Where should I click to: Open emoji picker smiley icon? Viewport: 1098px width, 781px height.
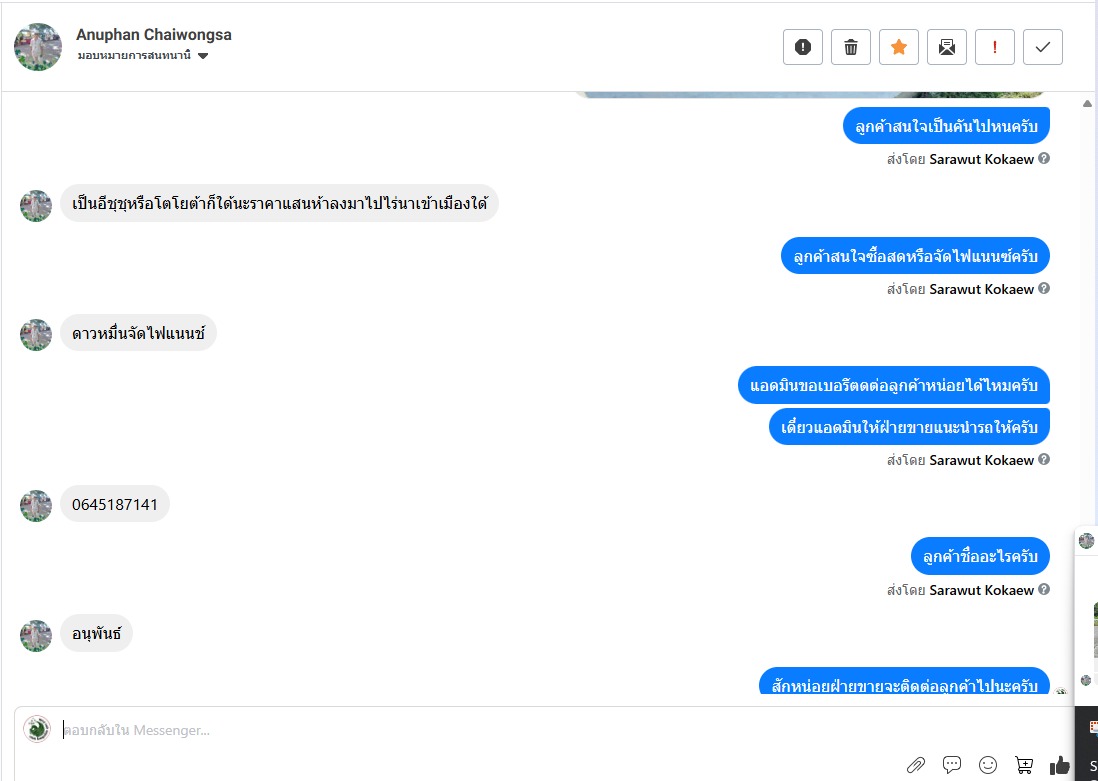(x=988, y=764)
